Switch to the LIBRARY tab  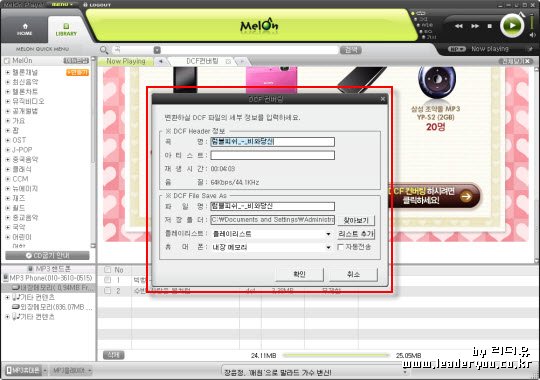66,30
